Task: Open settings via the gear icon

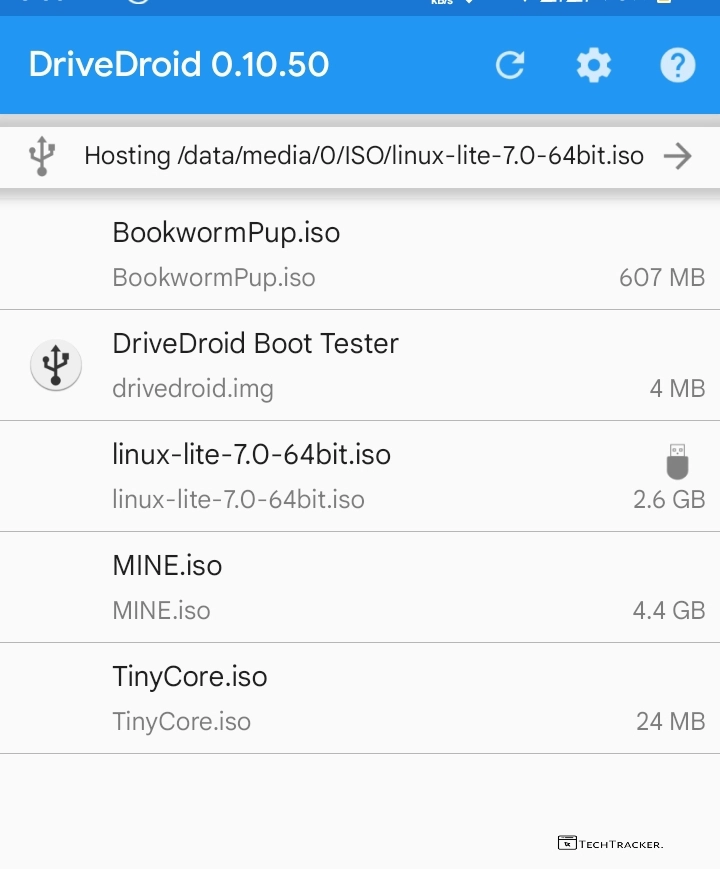Action: (x=593, y=66)
